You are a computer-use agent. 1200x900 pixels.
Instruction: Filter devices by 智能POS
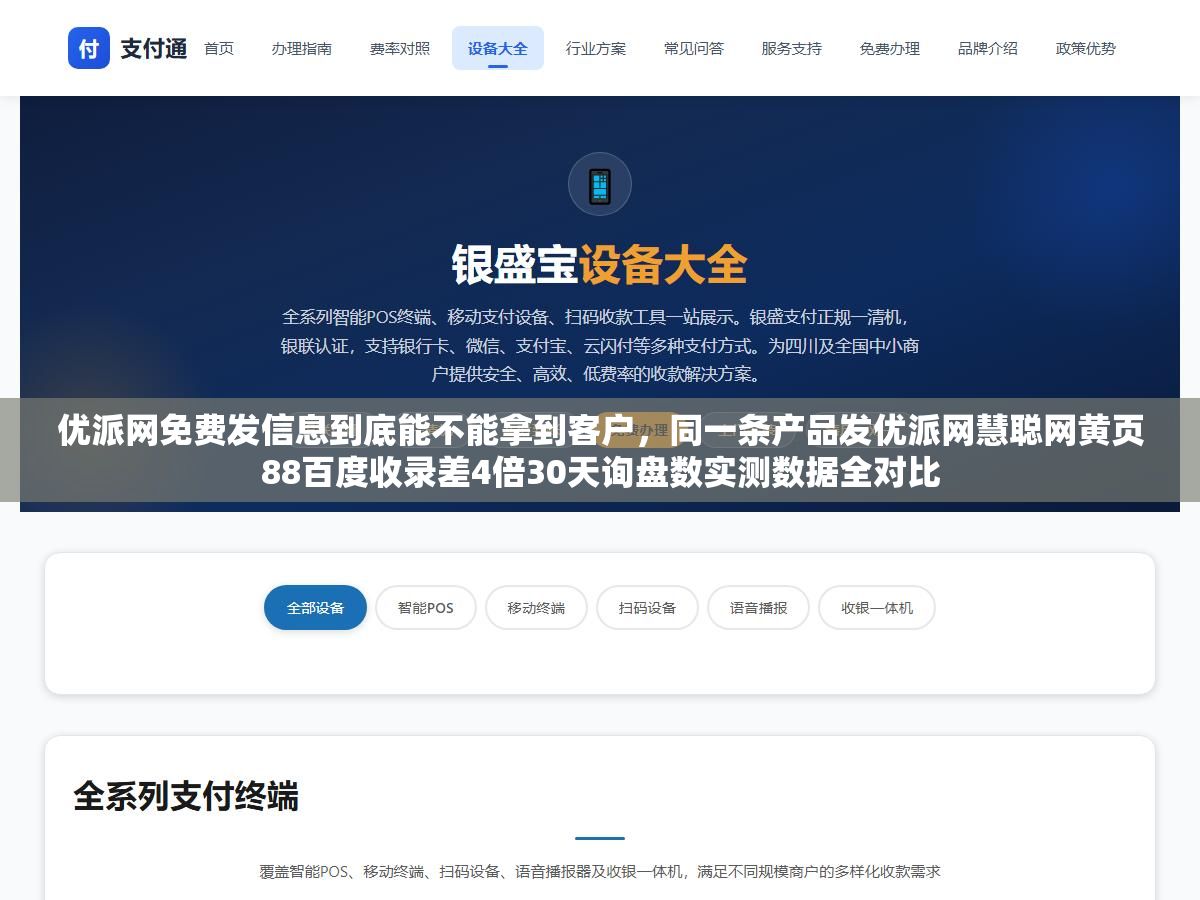[x=426, y=607]
